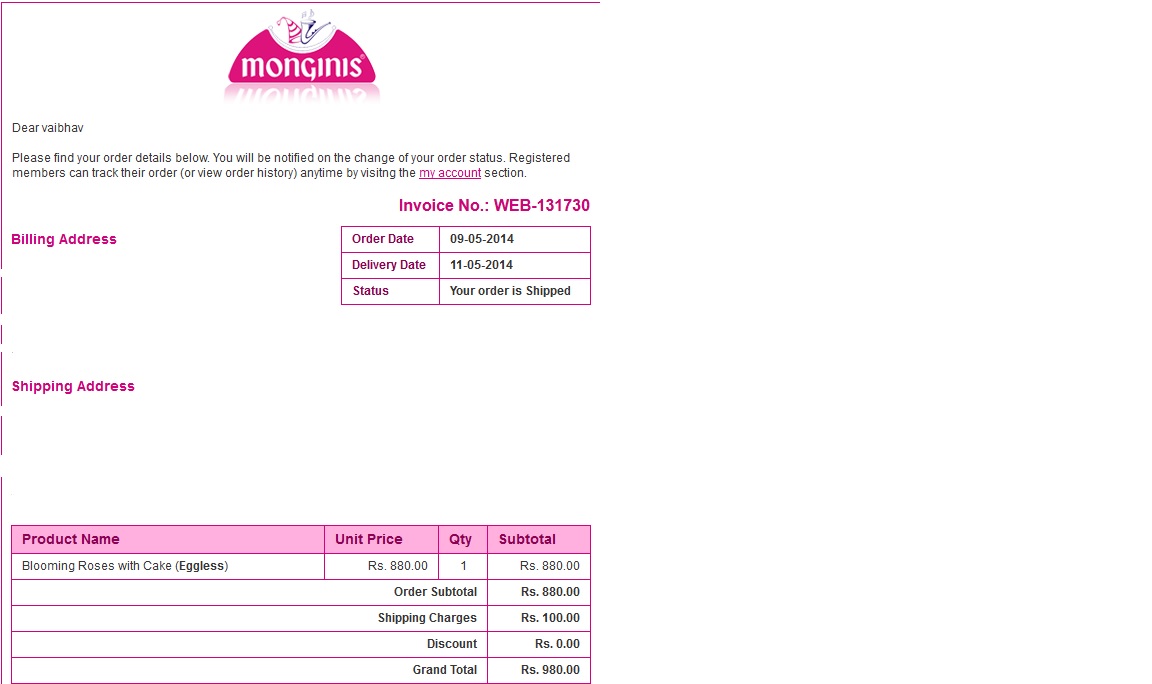Click the Unit Price column header
The width and height of the screenshot is (1152, 684).
368,539
